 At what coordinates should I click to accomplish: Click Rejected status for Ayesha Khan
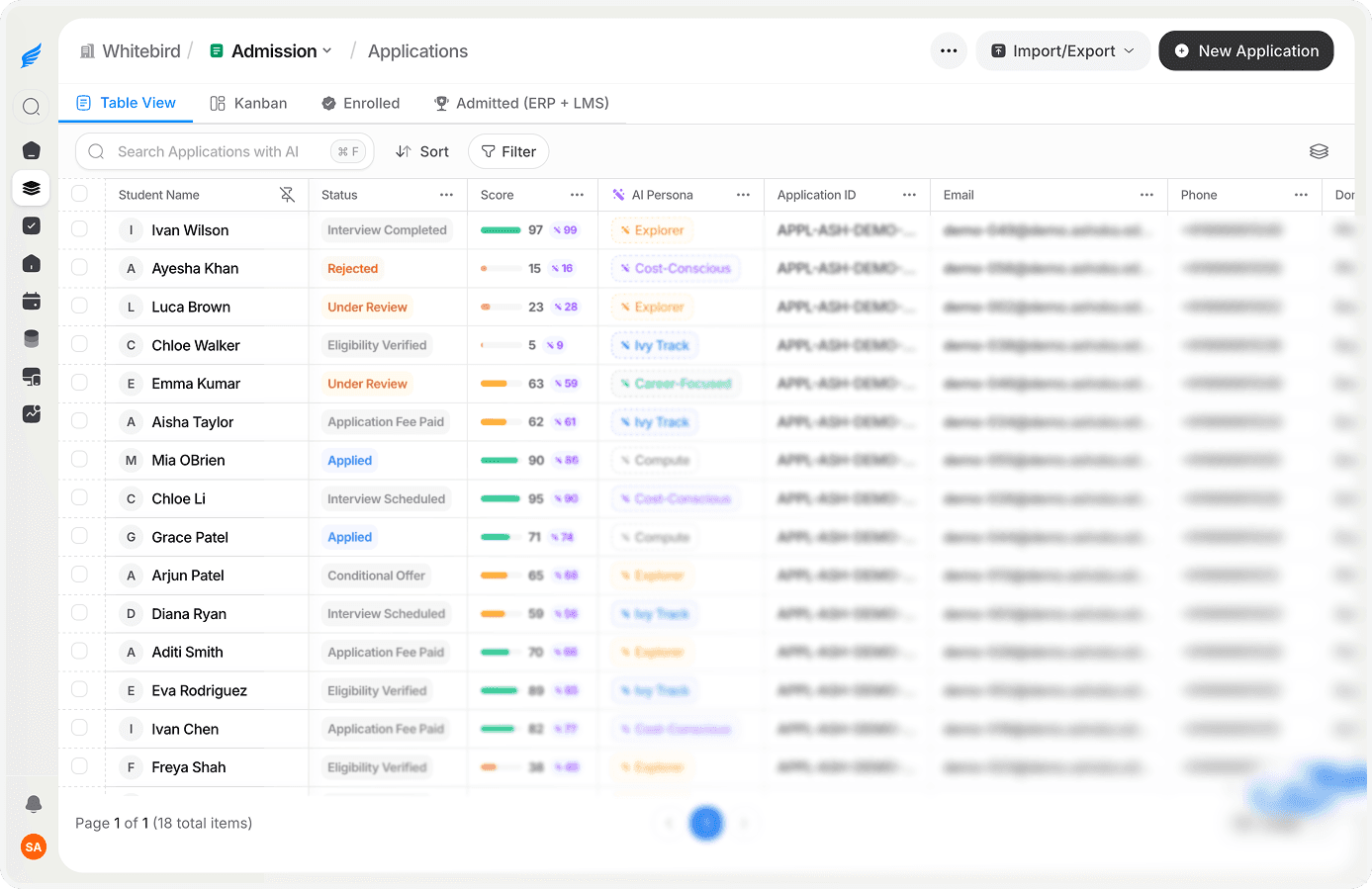point(353,268)
